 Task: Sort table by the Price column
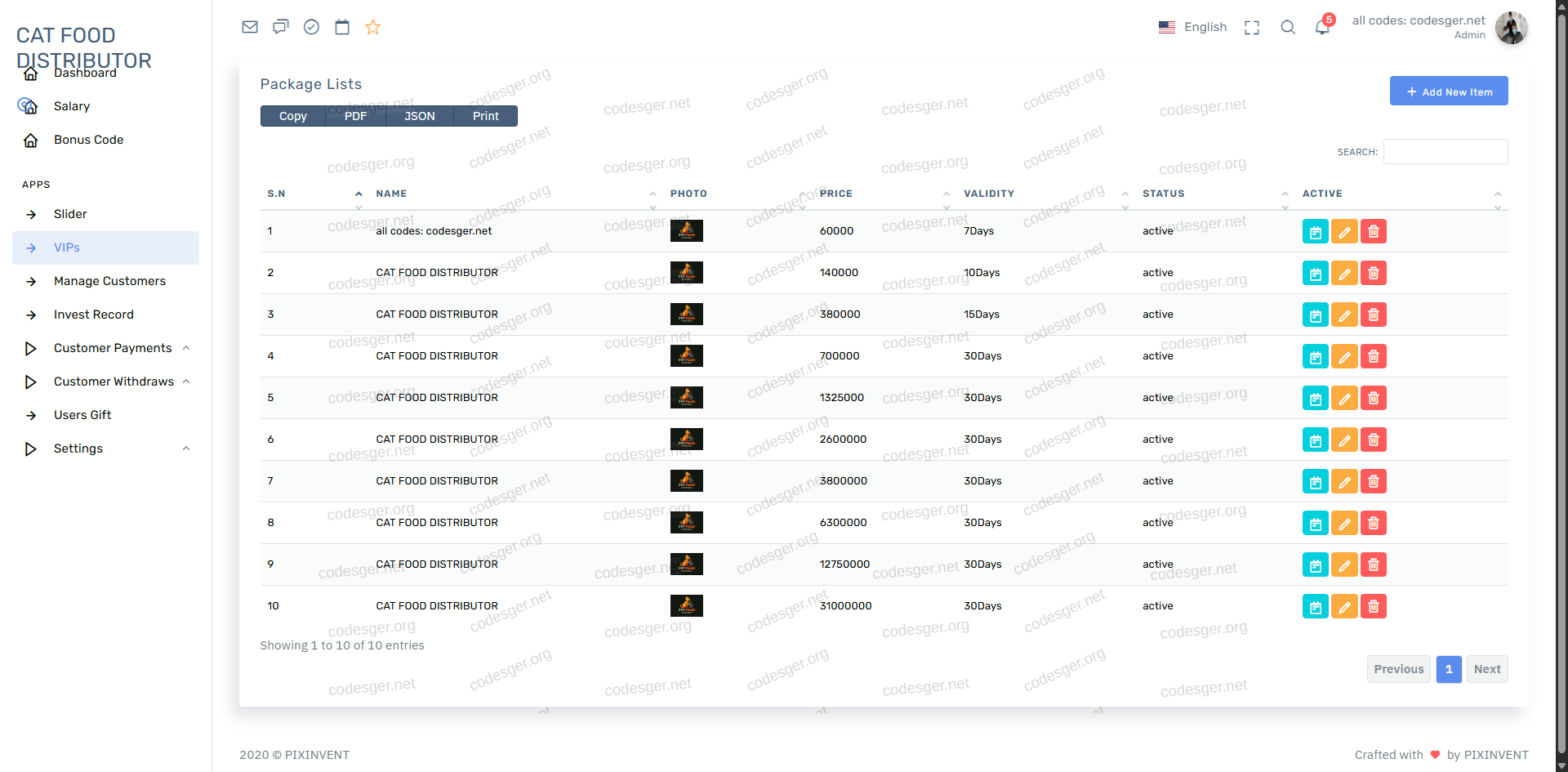point(836,194)
